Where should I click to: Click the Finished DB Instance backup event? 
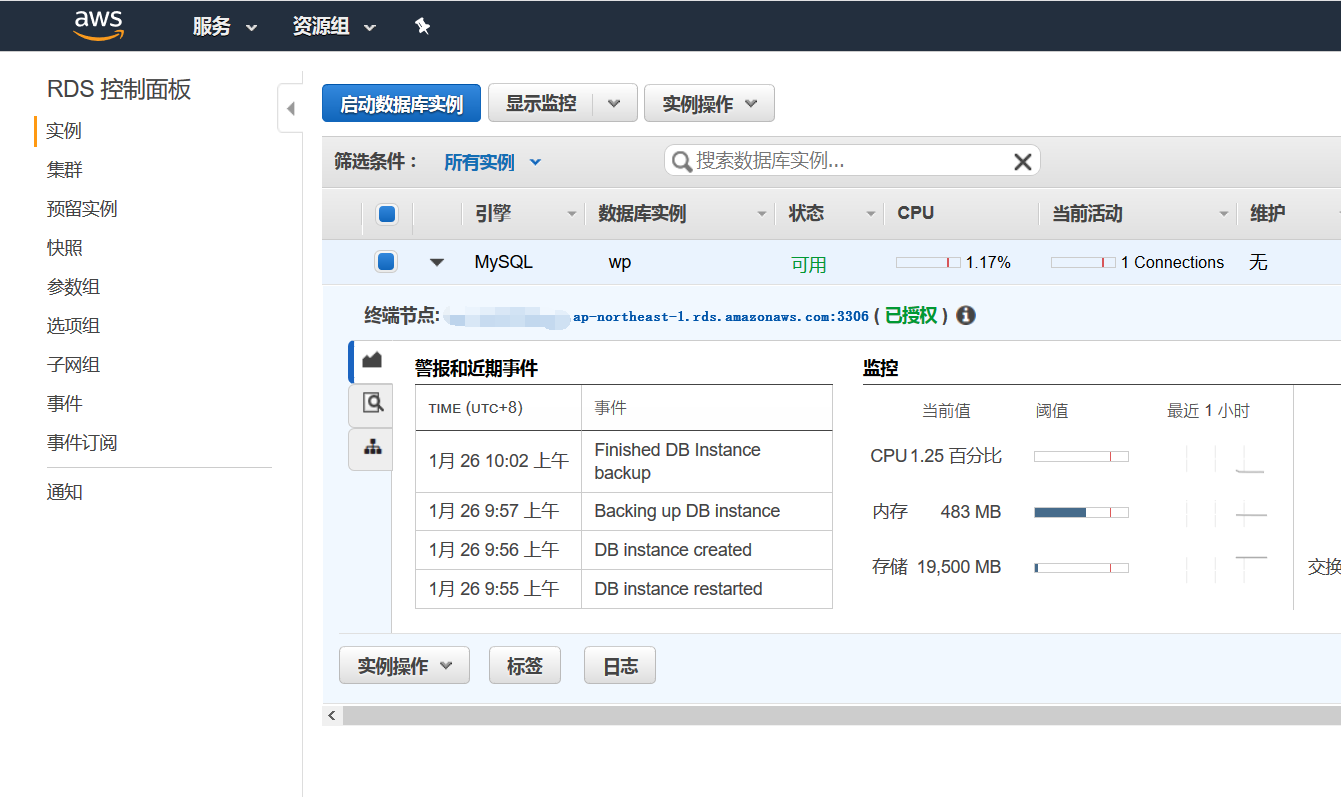677,462
